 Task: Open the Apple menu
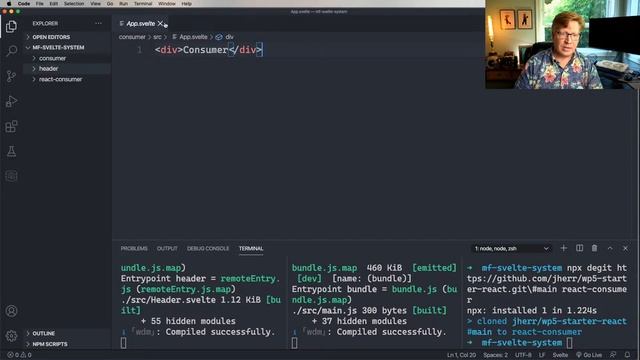tap(9, 4)
